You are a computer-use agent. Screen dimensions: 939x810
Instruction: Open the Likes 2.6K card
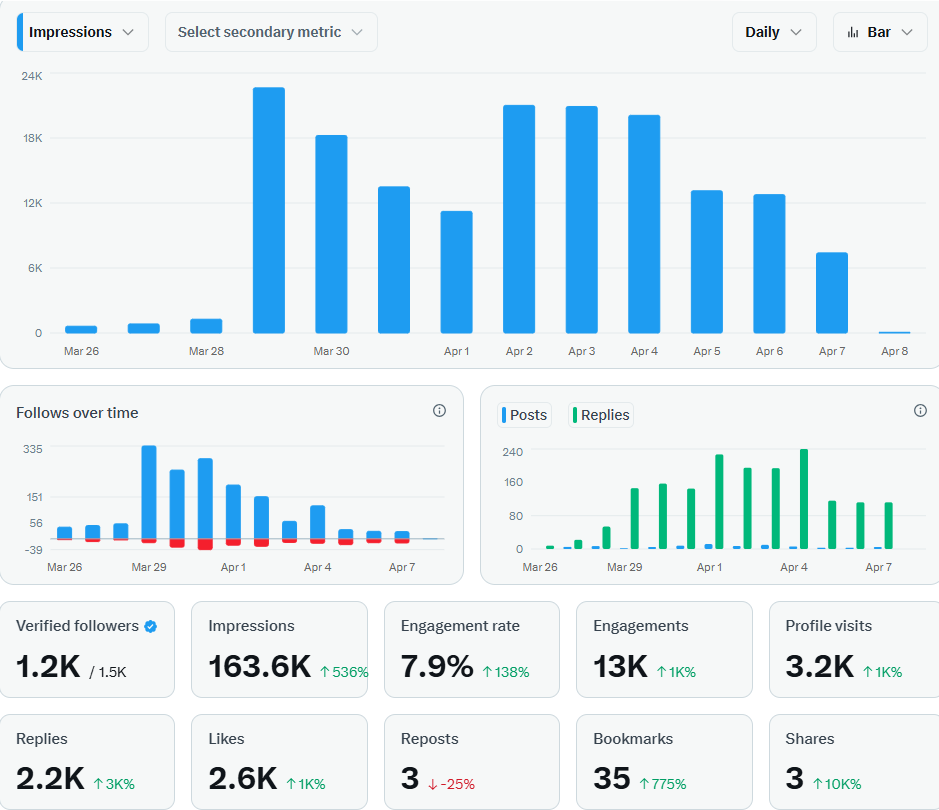[x=279, y=762]
